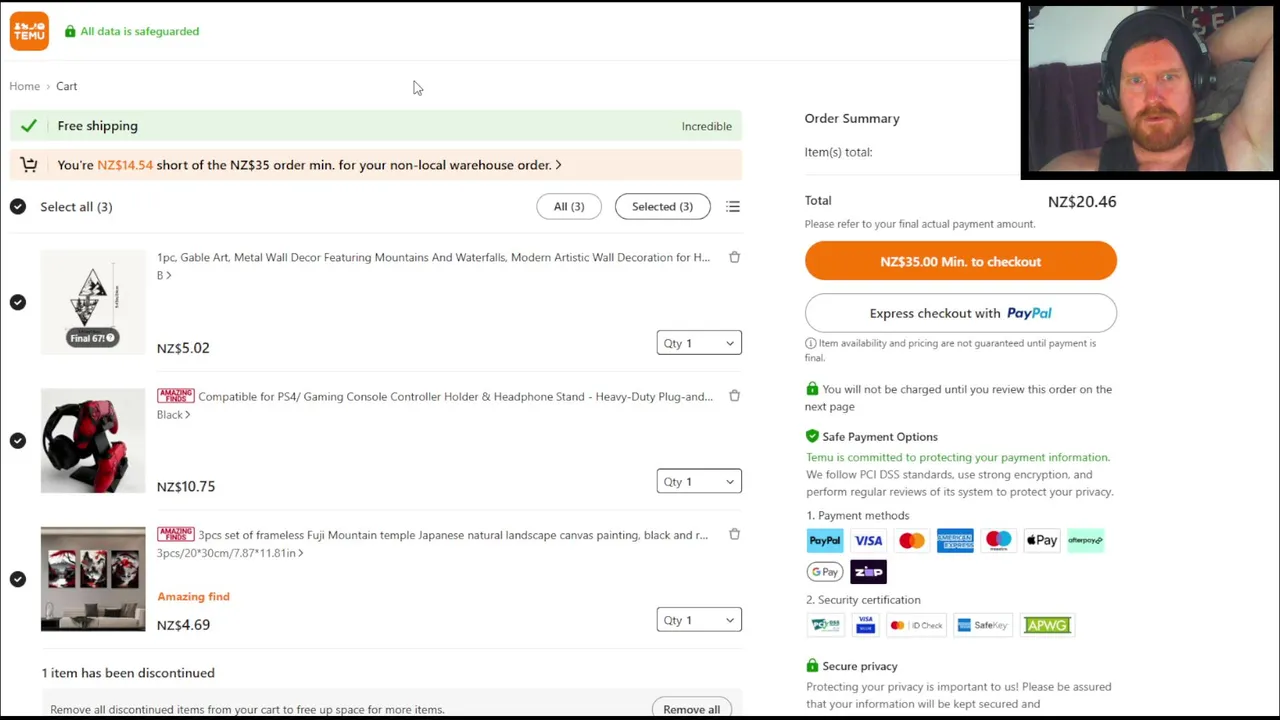The width and height of the screenshot is (1280, 720).
Task: Click the list view icon beside Selected (3)
Action: point(733,207)
